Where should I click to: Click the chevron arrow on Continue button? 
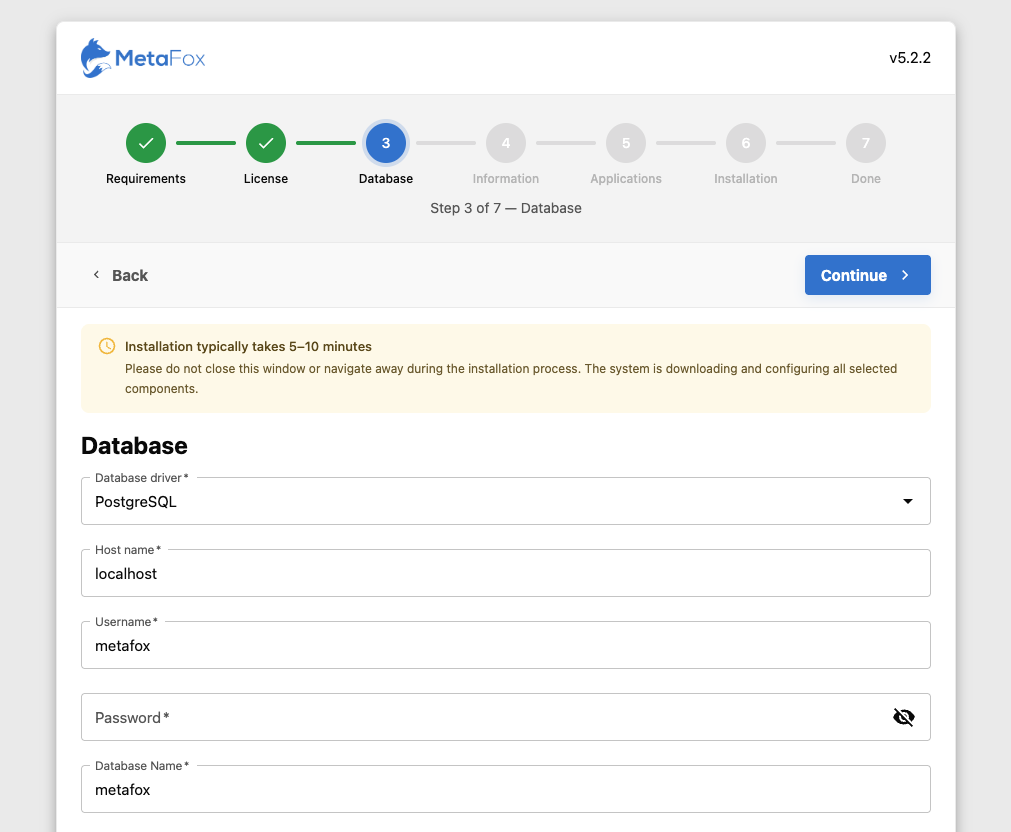[x=905, y=275]
